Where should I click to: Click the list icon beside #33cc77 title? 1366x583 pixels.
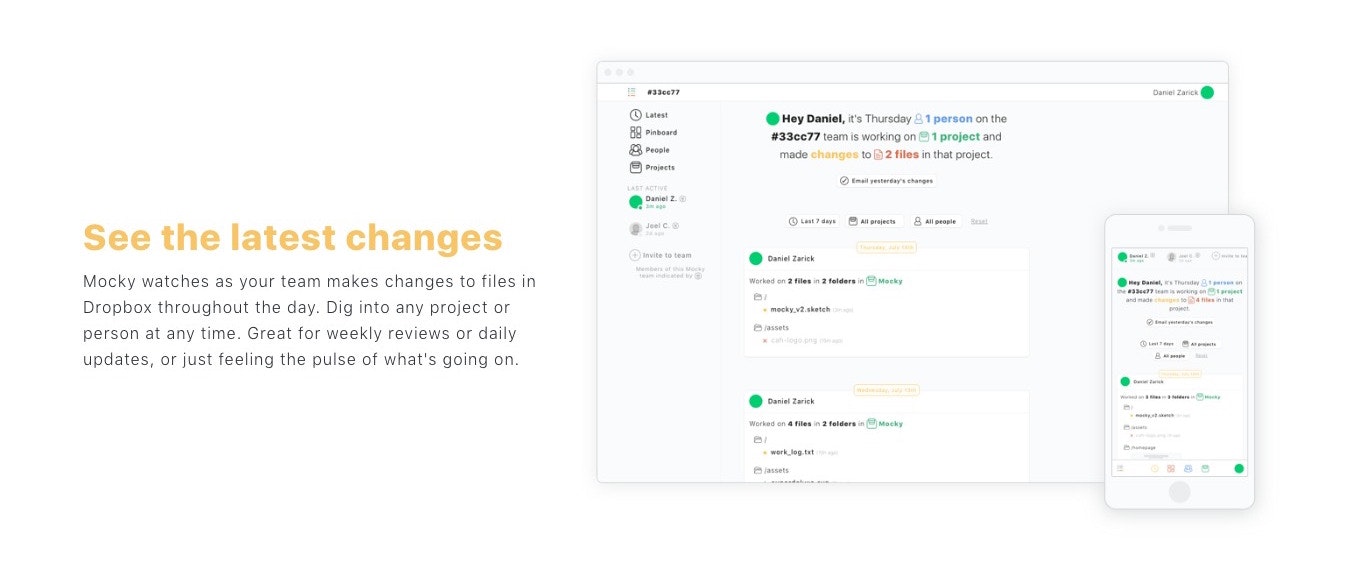point(632,92)
